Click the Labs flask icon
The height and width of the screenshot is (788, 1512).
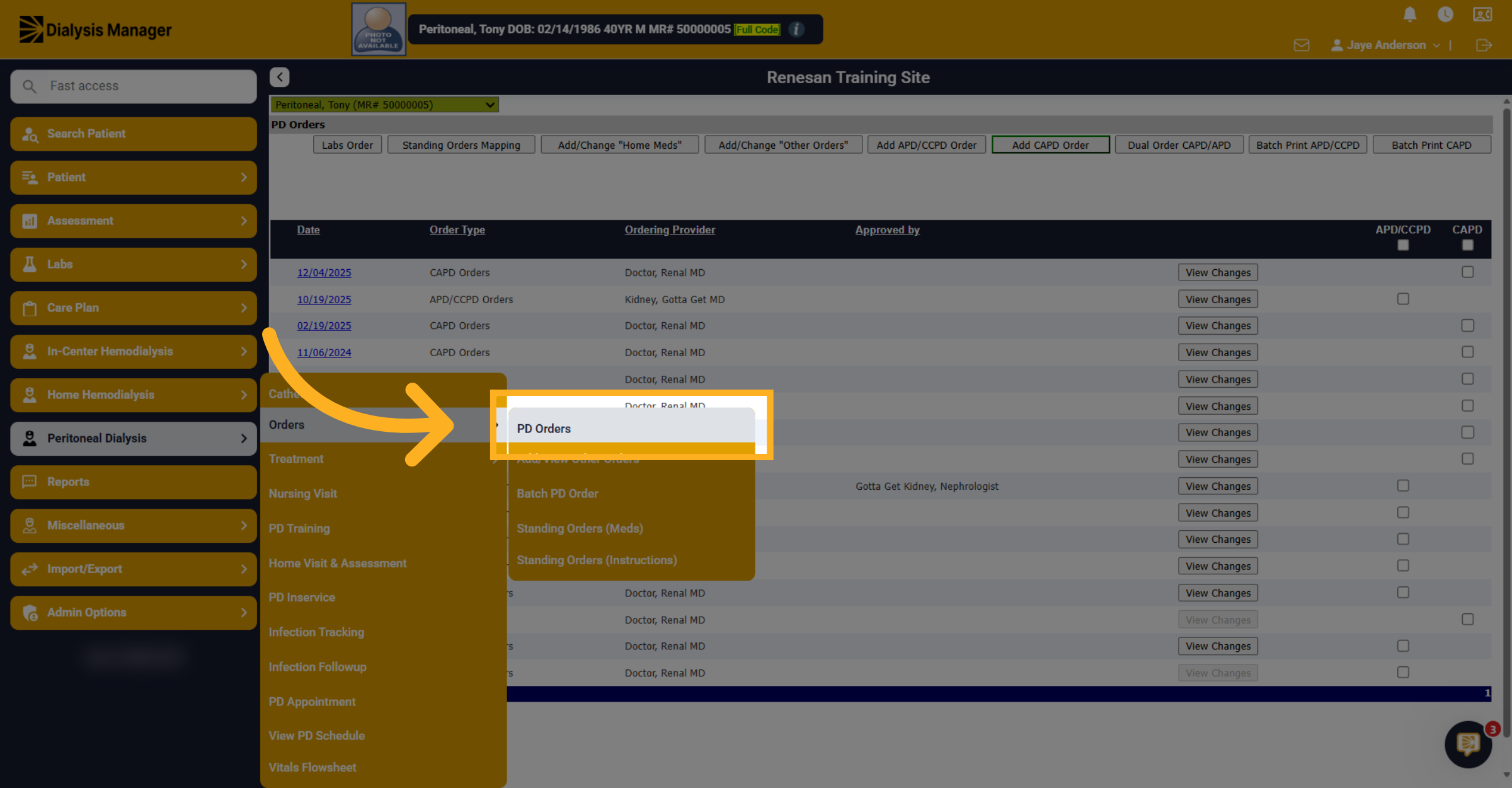click(x=30, y=264)
